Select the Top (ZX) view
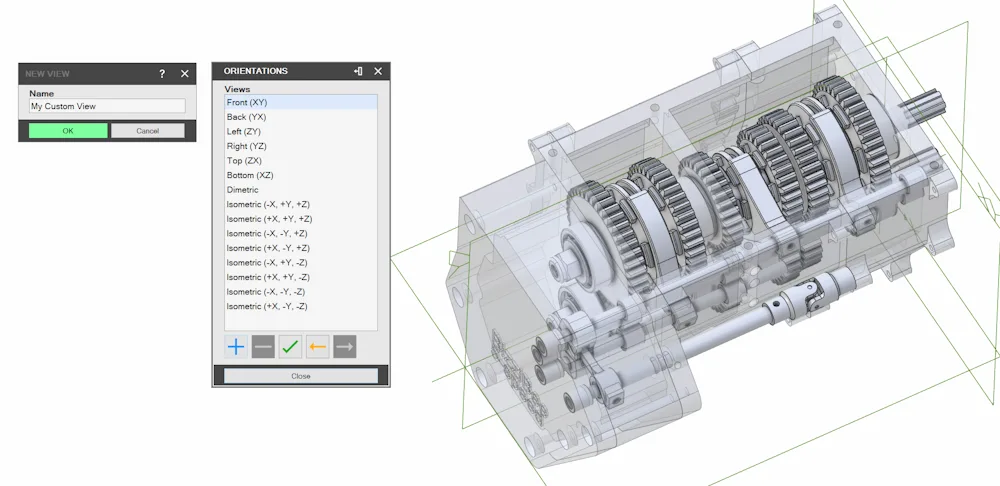The width and height of the screenshot is (1000, 486). [x=300, y=161]
